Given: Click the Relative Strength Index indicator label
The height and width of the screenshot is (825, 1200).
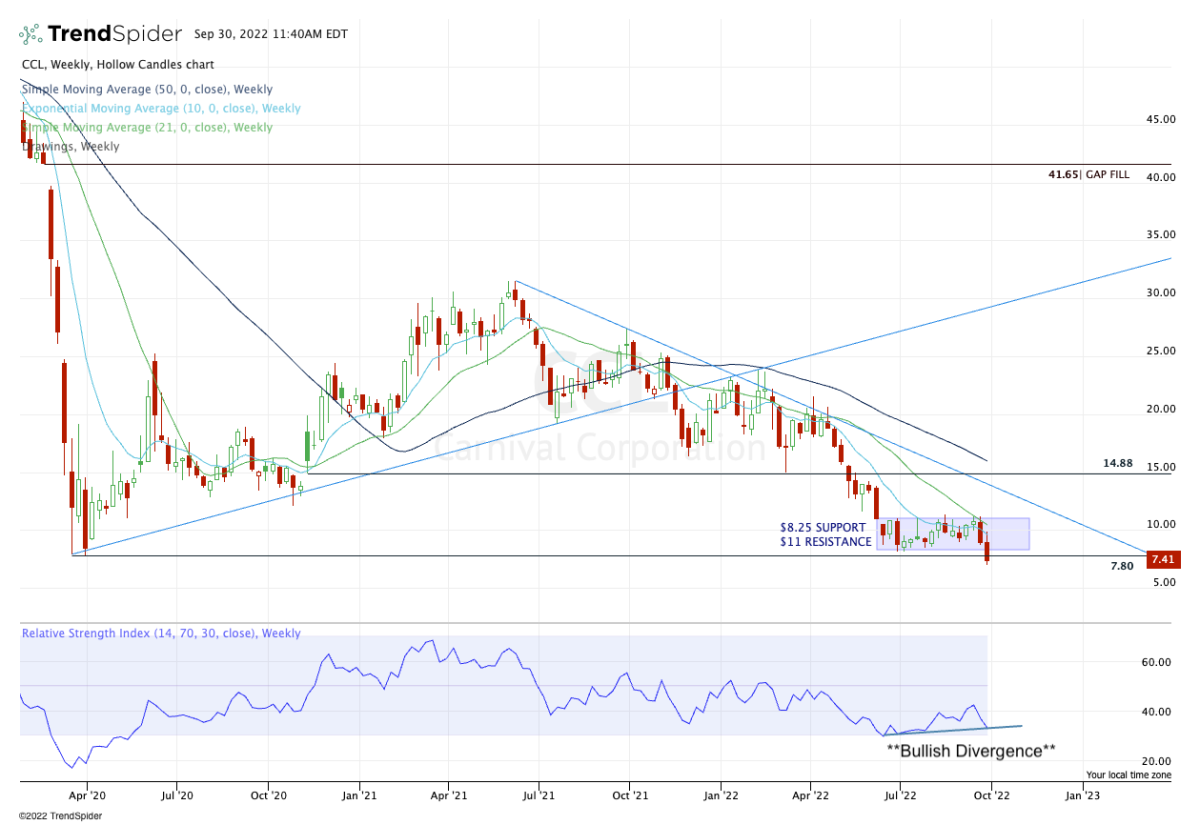Looking at the screenshot, I should click(161, 634).
